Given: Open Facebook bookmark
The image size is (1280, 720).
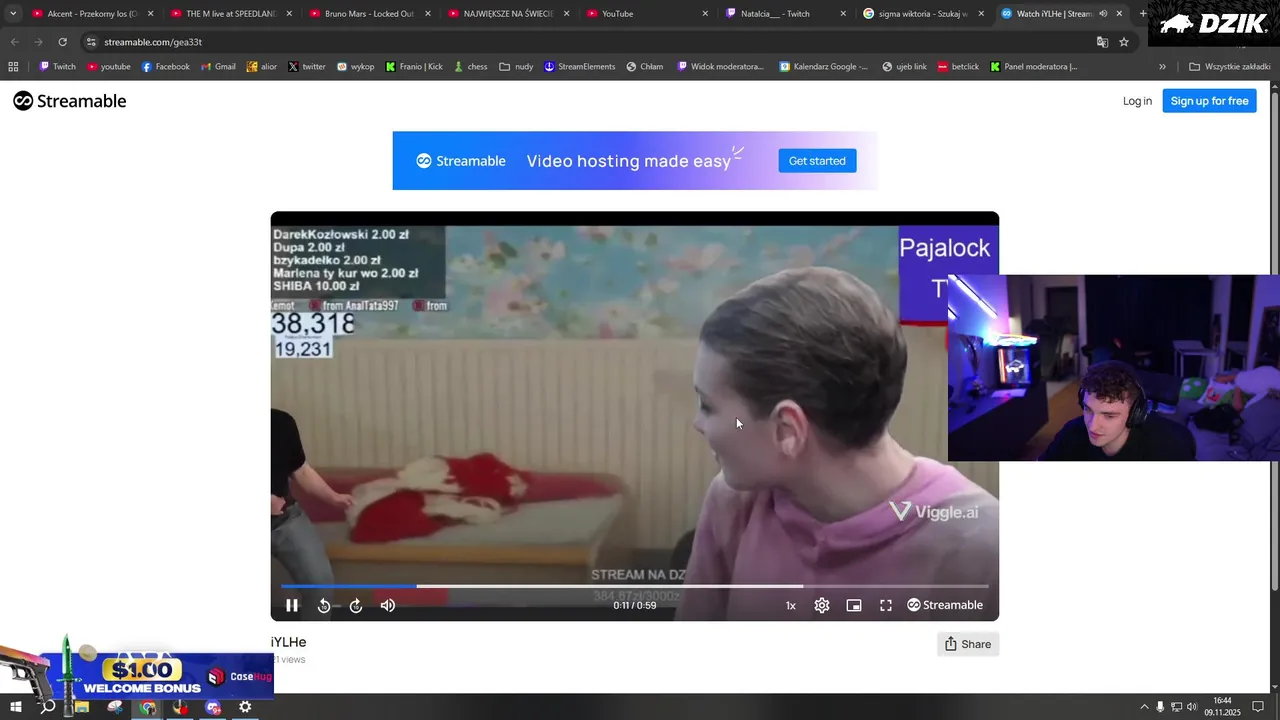Looking at the screenshot, I should [x=165, y=67].
